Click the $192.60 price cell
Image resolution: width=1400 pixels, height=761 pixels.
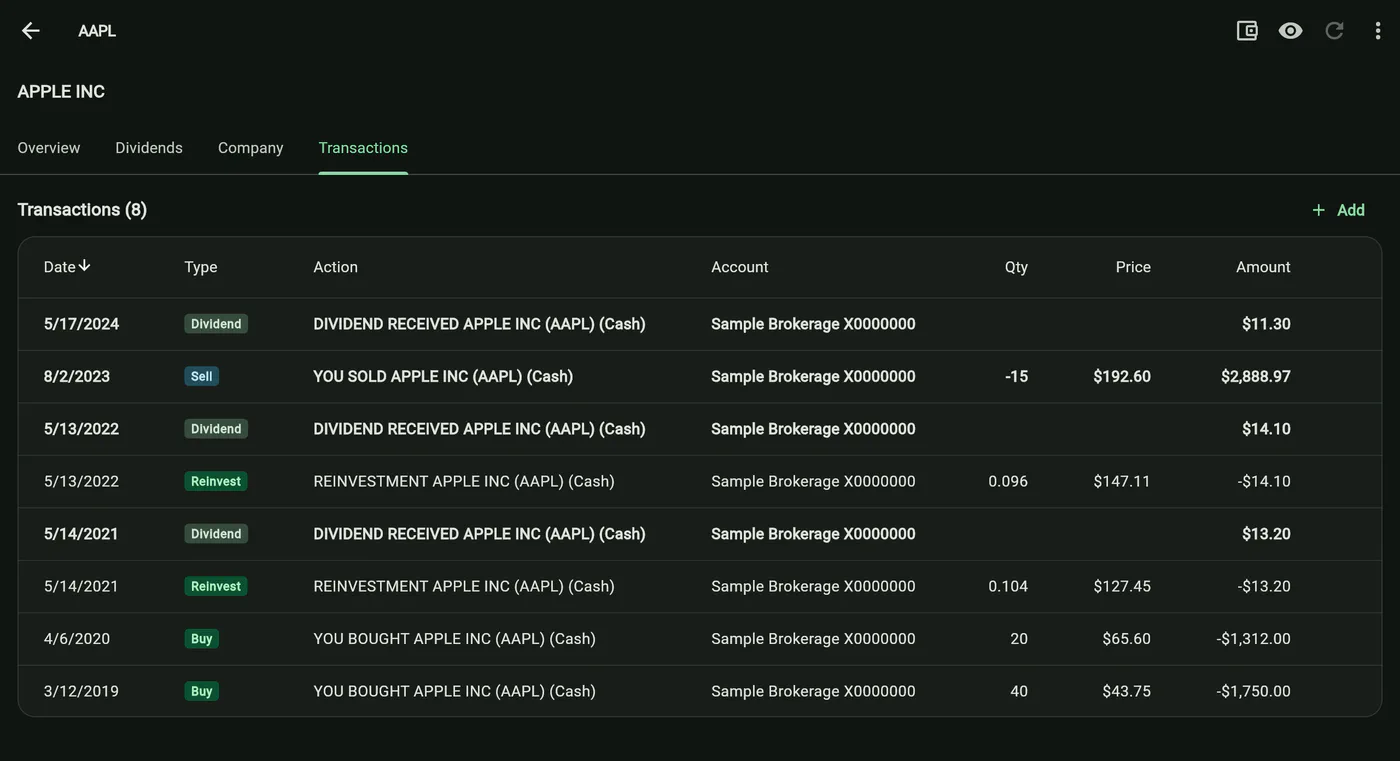pos(1122,377)
